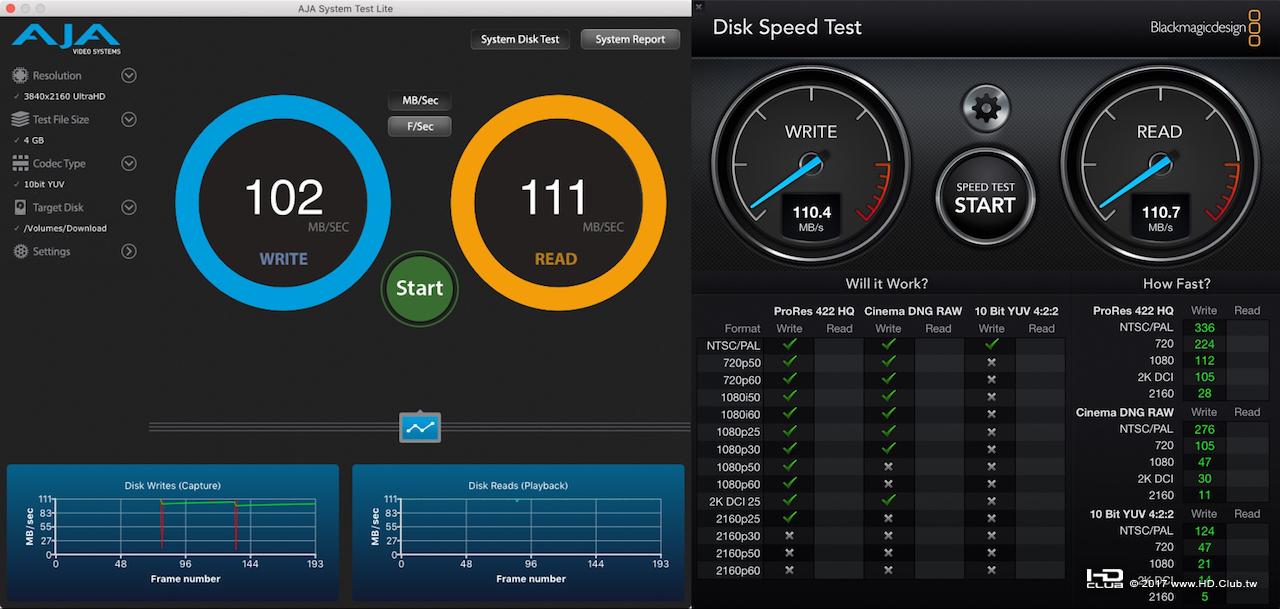Click the Target Disk drive icon
This screenshot has width=1280, height=609.
tap(20, 208)
